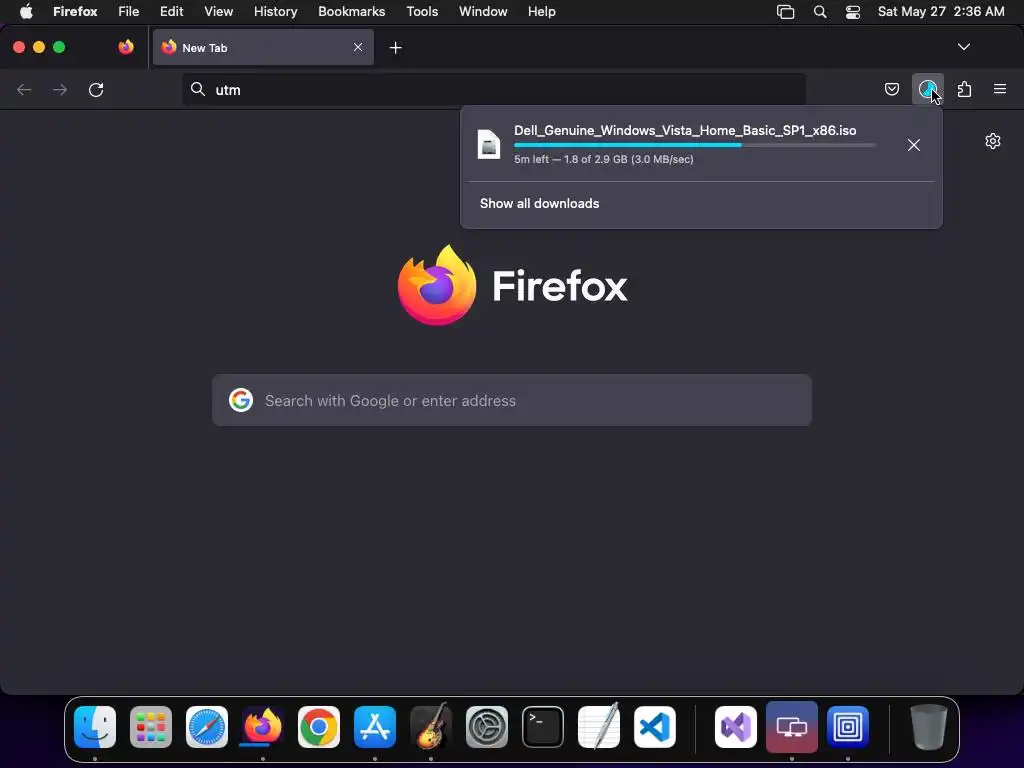Open the blue concentric squares Dock app
This screenshot has height=768, width=1024.
[848, 727]
